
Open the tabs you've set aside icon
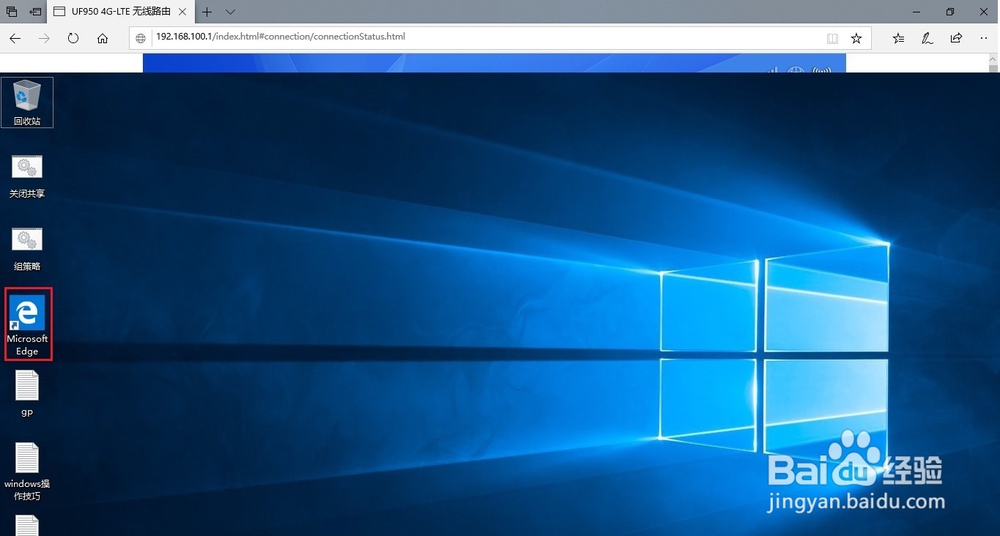pyautogui.click(x=11, y=11)
